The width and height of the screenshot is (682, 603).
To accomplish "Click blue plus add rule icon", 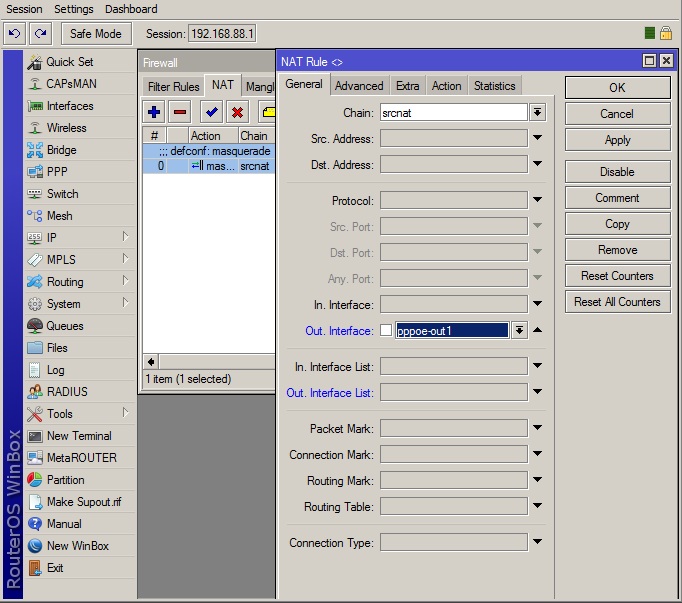I will tap(154, 112).
